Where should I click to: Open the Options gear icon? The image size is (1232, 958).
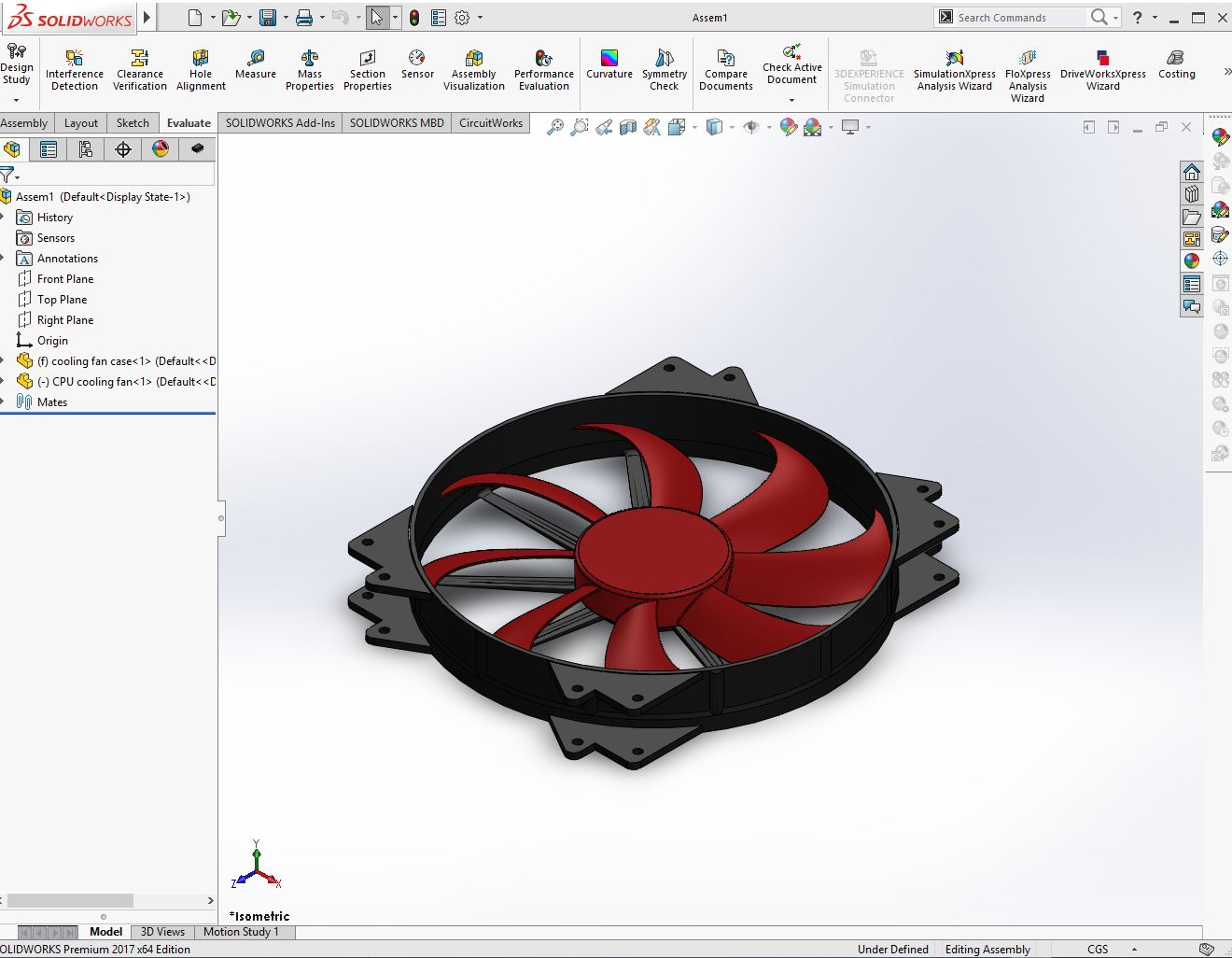[x=462, y=18]
